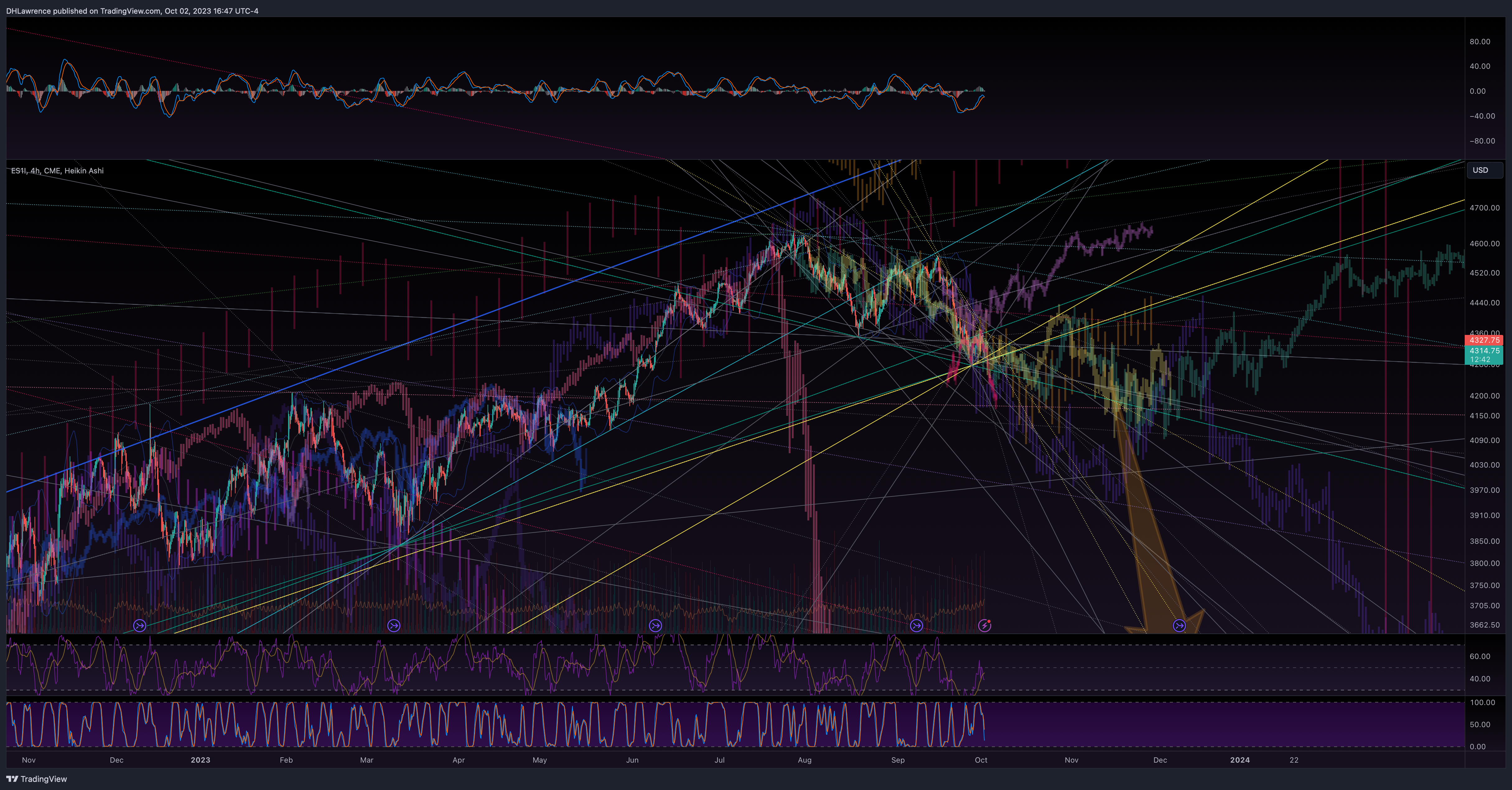The image size is (1512, 790).
Task: Click the 22 date label on time axis
Action: click(1294, 760)
